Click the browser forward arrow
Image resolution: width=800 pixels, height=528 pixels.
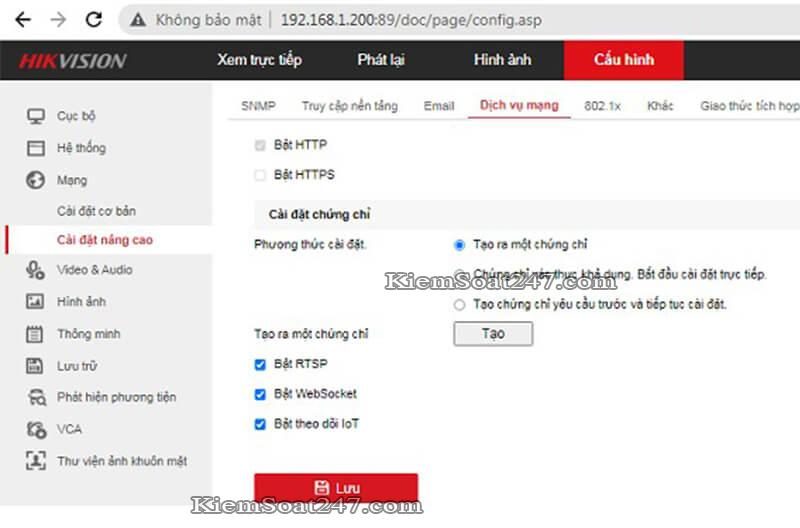pos(58,19)
